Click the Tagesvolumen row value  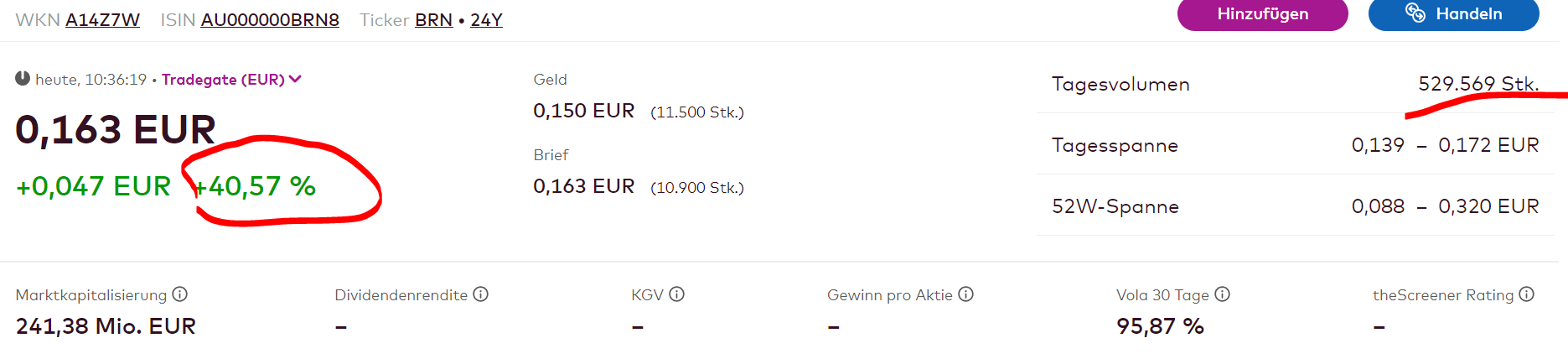coord(1477,84)
